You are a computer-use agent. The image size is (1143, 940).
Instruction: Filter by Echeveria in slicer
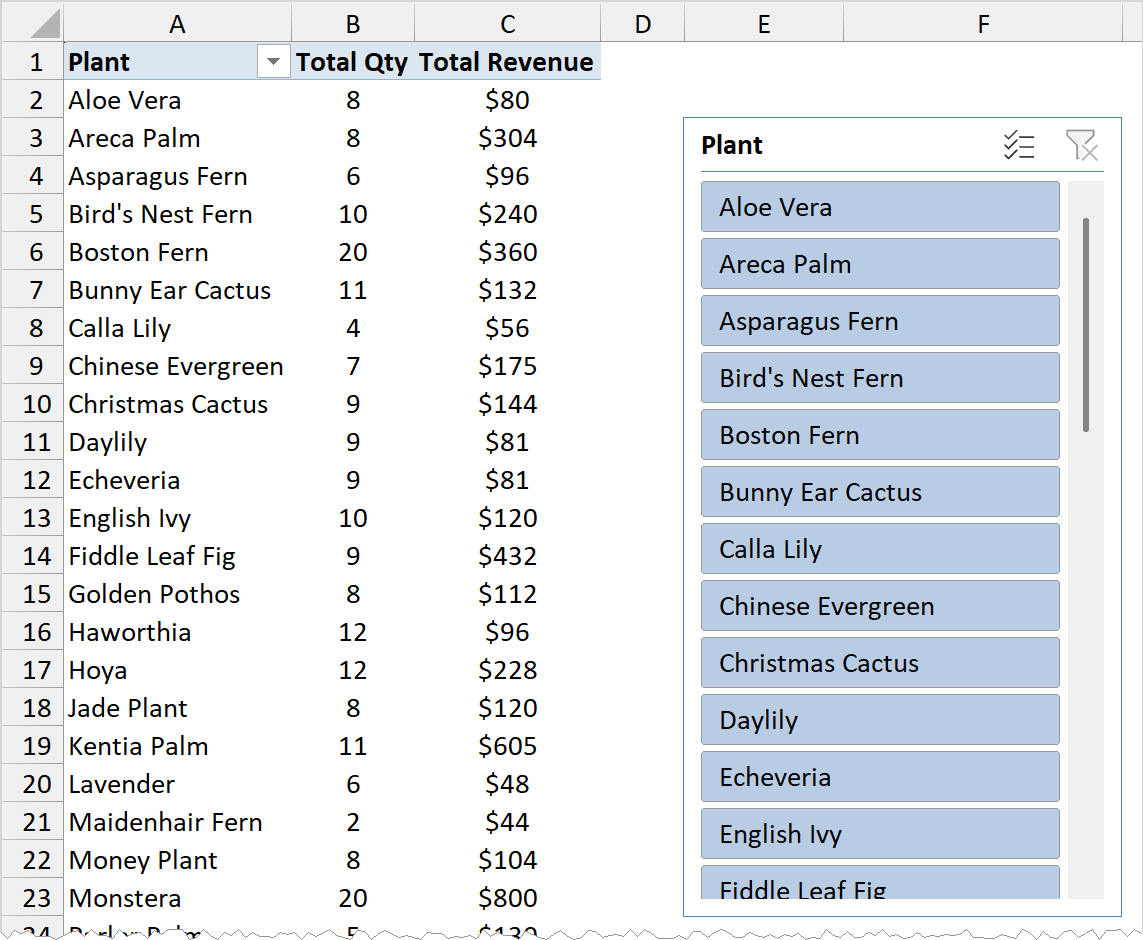point(880,777)
